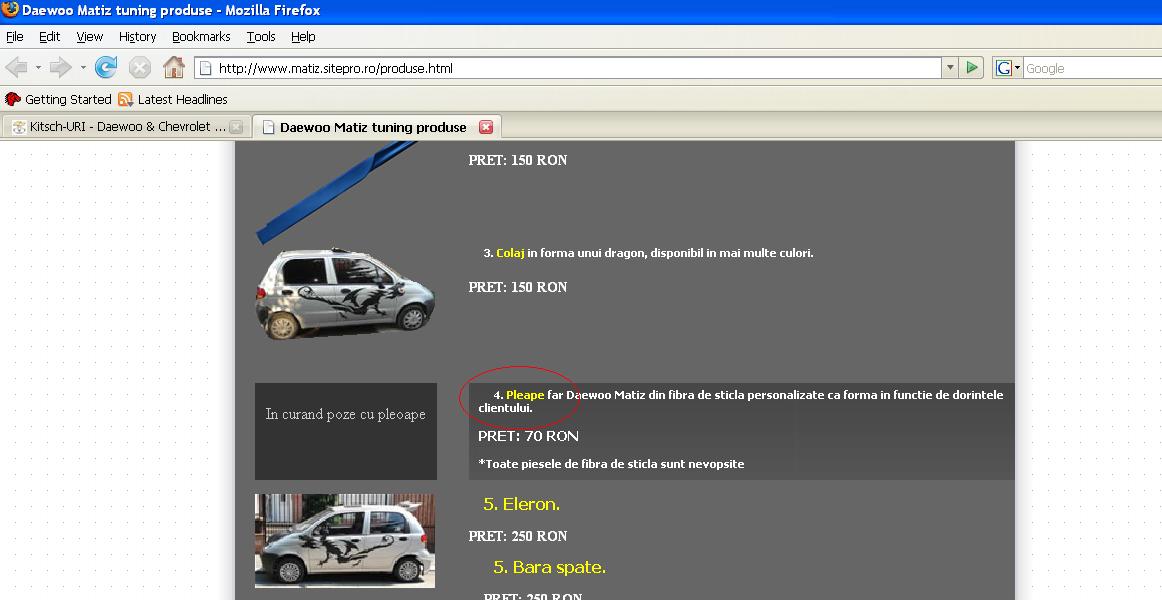Image resolution: width=1162 pixels, height=600 pixels.
Task: Click the green Go arrow button
Action: pyautogui.click(x=972, y=68)
